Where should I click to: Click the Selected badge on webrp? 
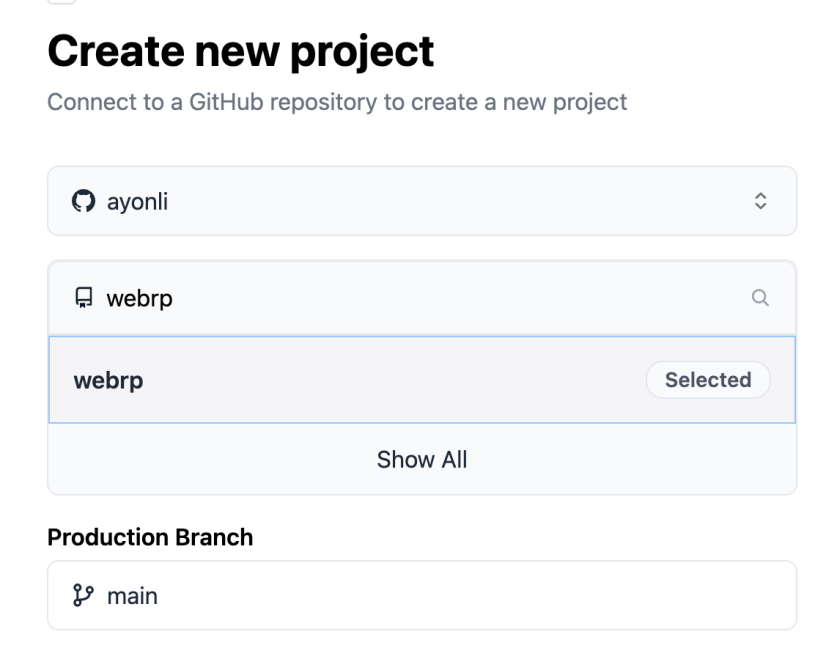tap(708, 380)
